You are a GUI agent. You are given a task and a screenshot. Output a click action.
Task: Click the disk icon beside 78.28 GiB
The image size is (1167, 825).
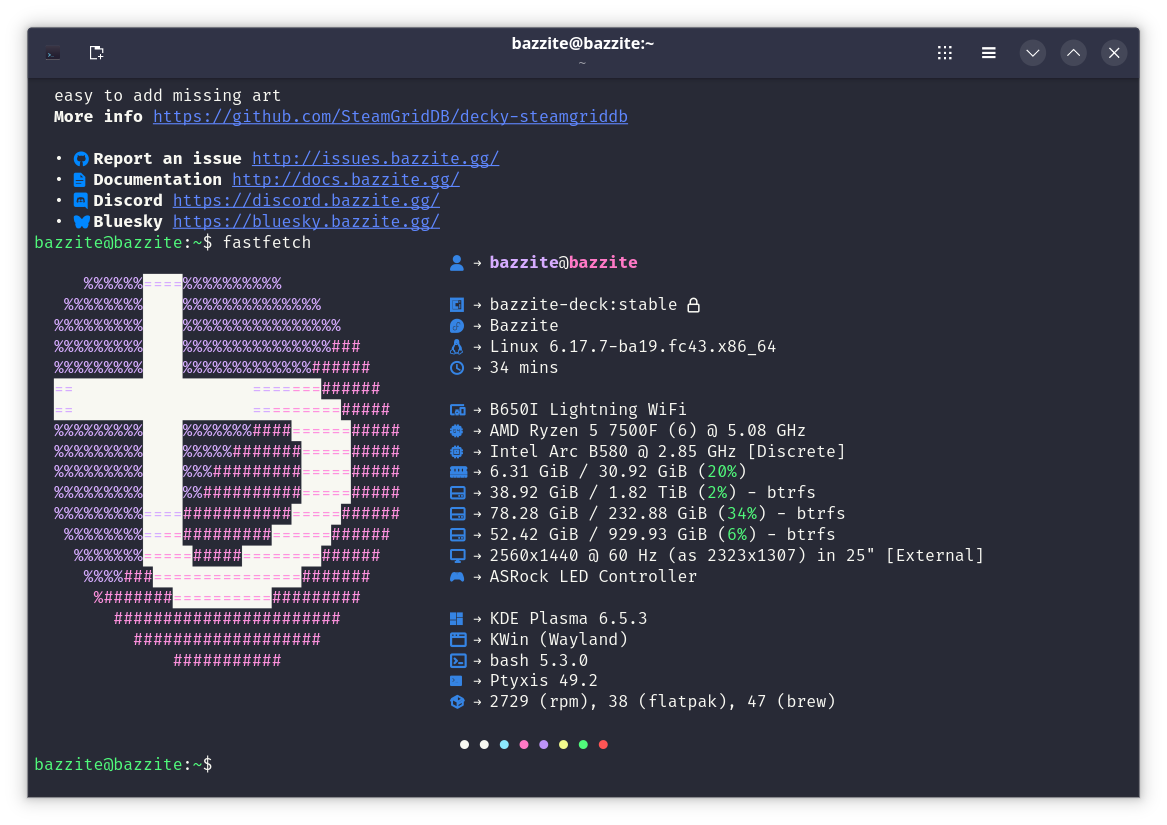[458, 514]
